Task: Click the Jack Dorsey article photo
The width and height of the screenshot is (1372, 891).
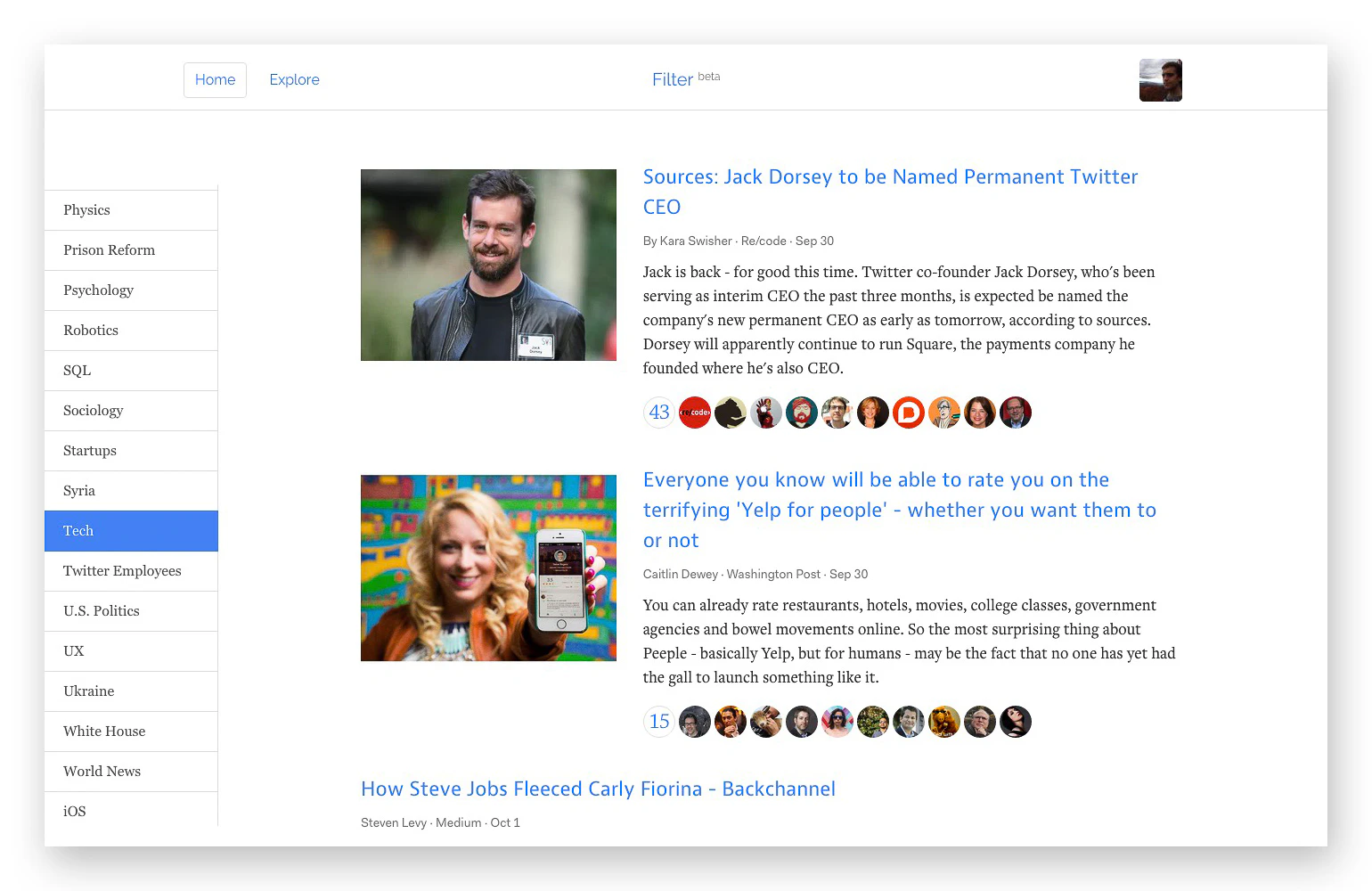Action: coord(488,265)
